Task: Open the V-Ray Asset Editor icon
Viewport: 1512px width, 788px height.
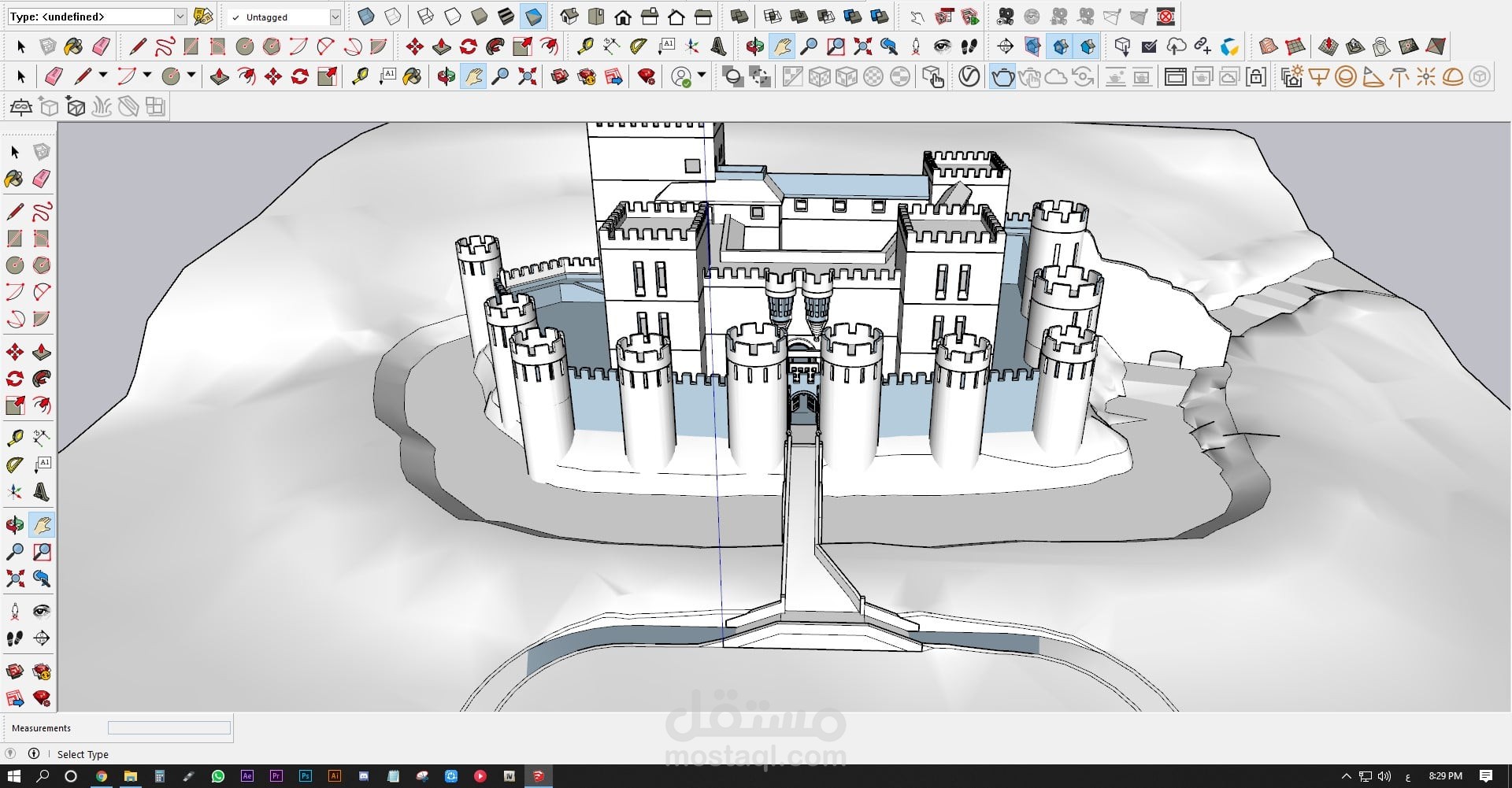Action: point(969,76)
